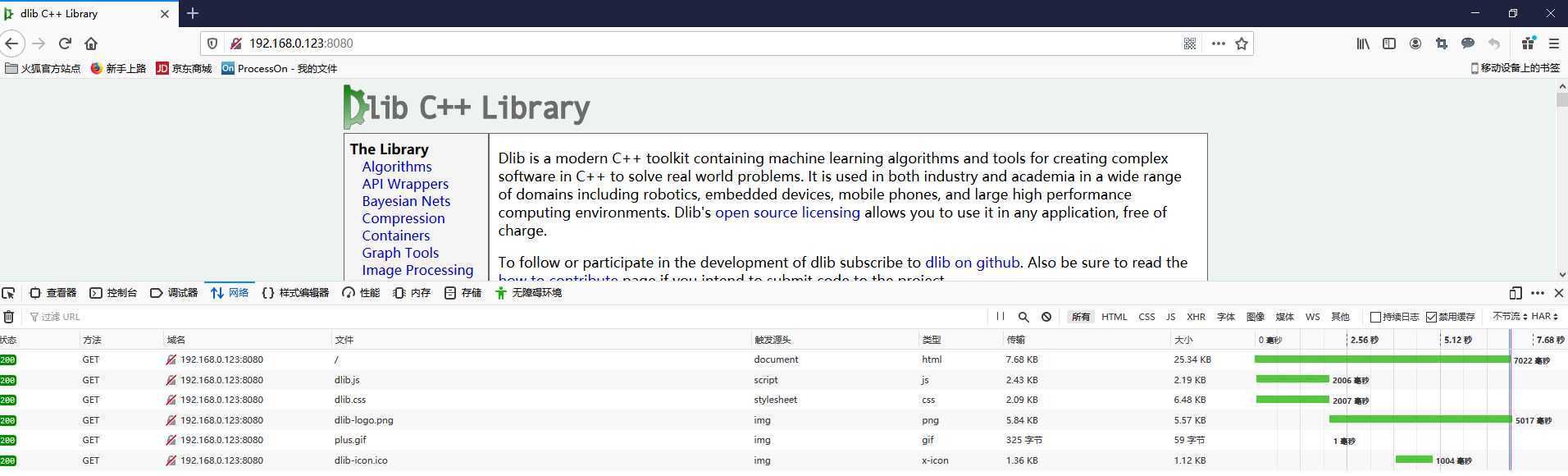Show site security shield info

point(212,43)
